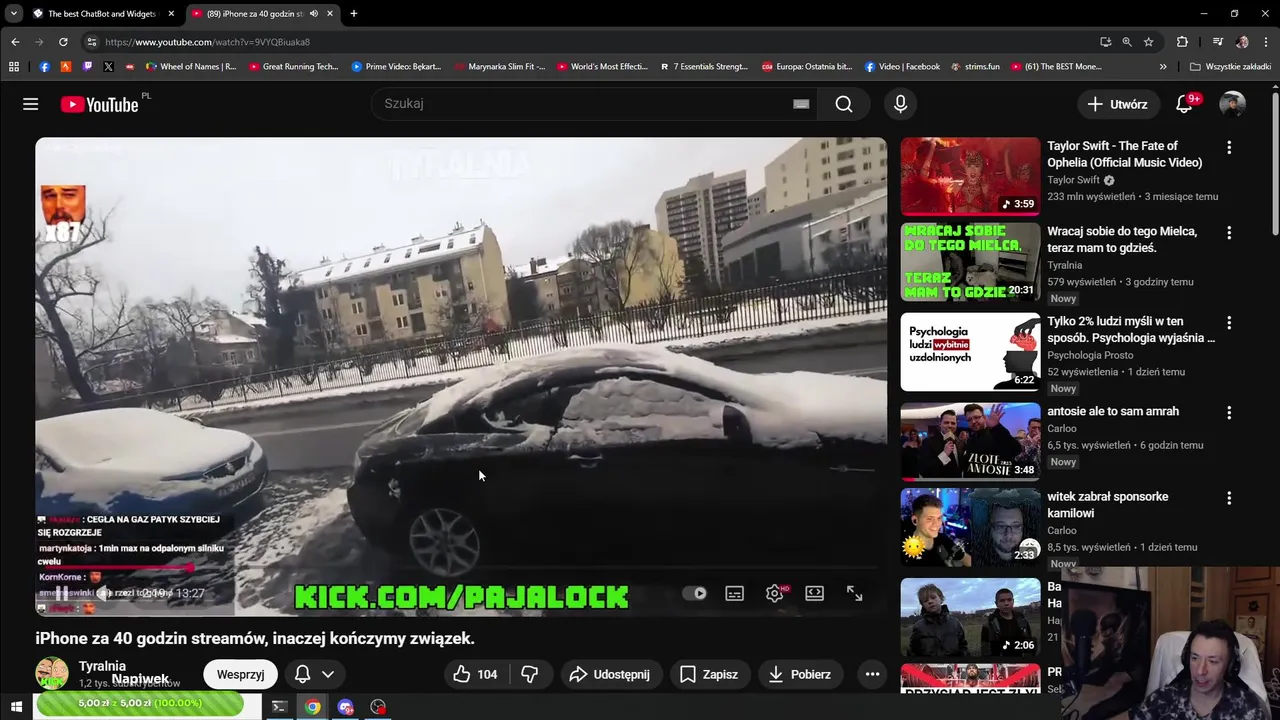Open the YouTube notifications bell
The image size is (1280, 720).
1184,104
